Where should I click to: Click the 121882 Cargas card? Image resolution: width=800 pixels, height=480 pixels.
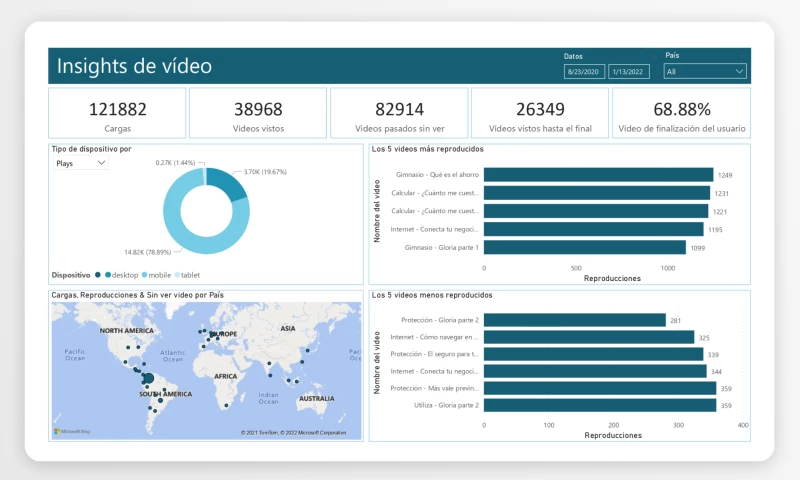pos(117,113)
